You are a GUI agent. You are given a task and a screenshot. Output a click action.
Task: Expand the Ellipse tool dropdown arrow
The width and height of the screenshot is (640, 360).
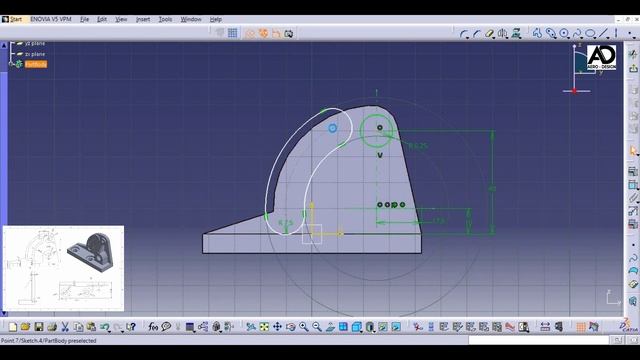596,38
